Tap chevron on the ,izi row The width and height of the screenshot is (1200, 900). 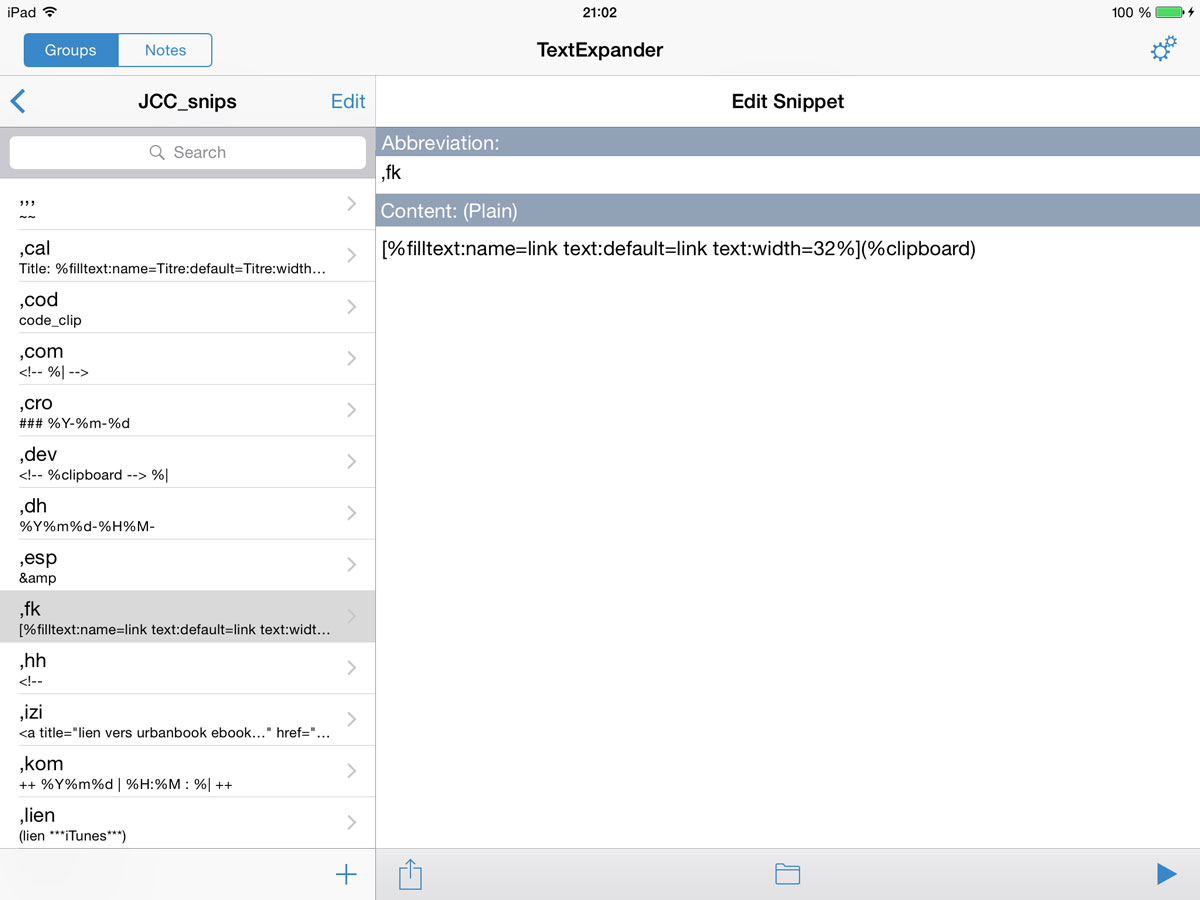[x=351, y=719]
